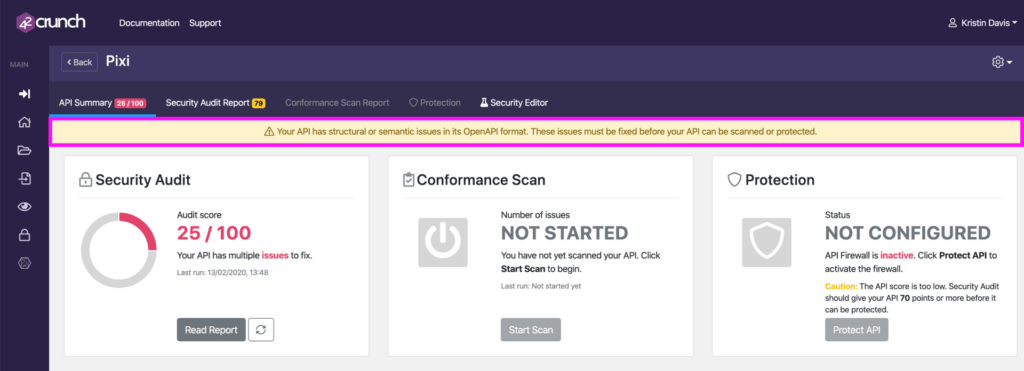Open the hexagon icon in sidebar
The width and height of the screenshot is (1024, 371).
click(x=24, y=263)
